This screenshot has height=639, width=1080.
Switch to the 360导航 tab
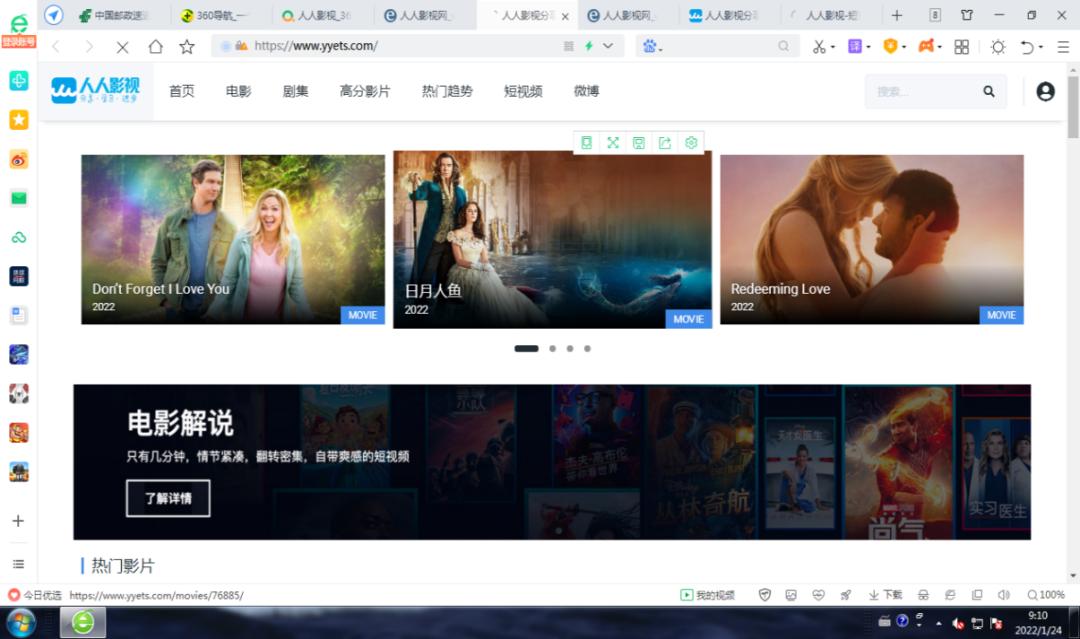tap(215, 15)
